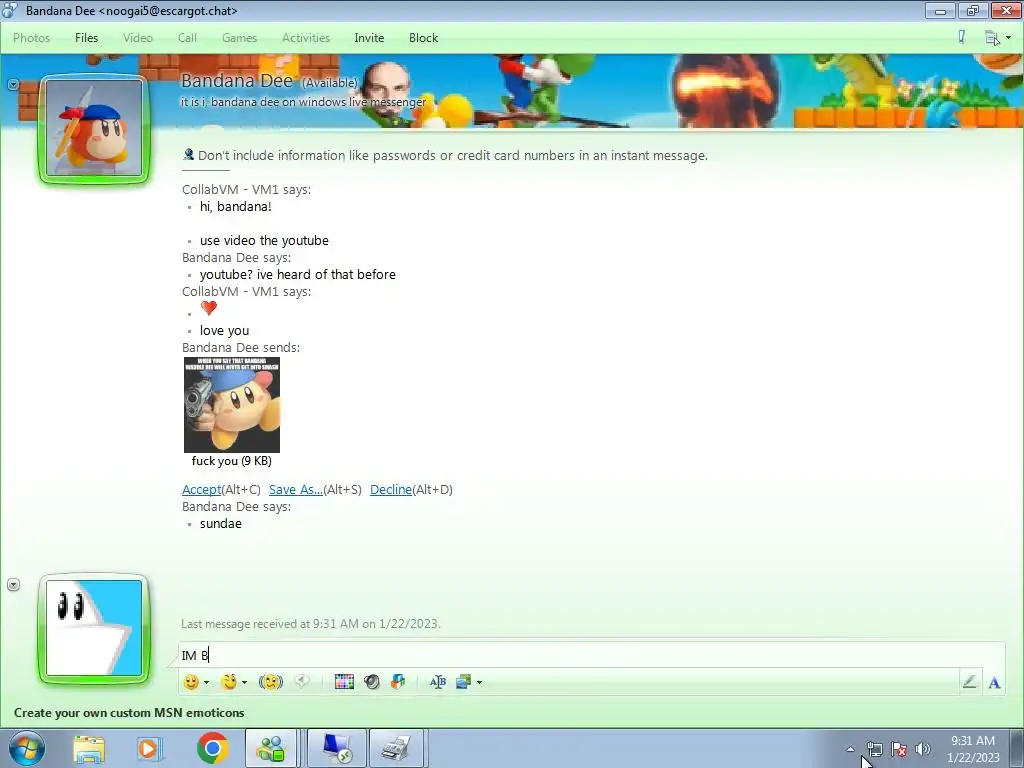1024x768 pixels.
Task: Send a nudge with the shaking smiley icon
Action: [x=270, y=682]
